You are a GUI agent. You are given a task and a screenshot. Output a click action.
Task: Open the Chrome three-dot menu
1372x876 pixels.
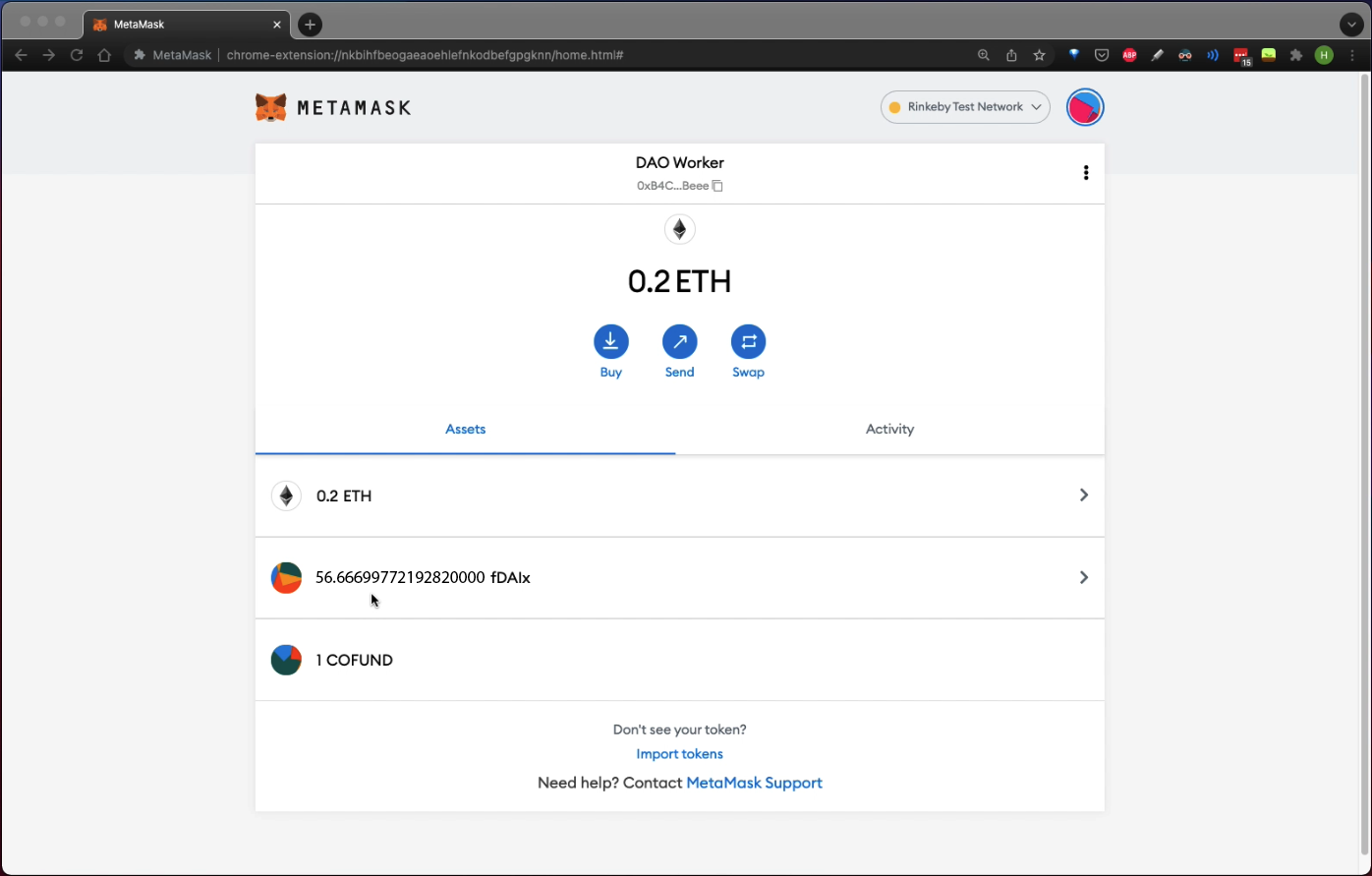pos(1353,55)
